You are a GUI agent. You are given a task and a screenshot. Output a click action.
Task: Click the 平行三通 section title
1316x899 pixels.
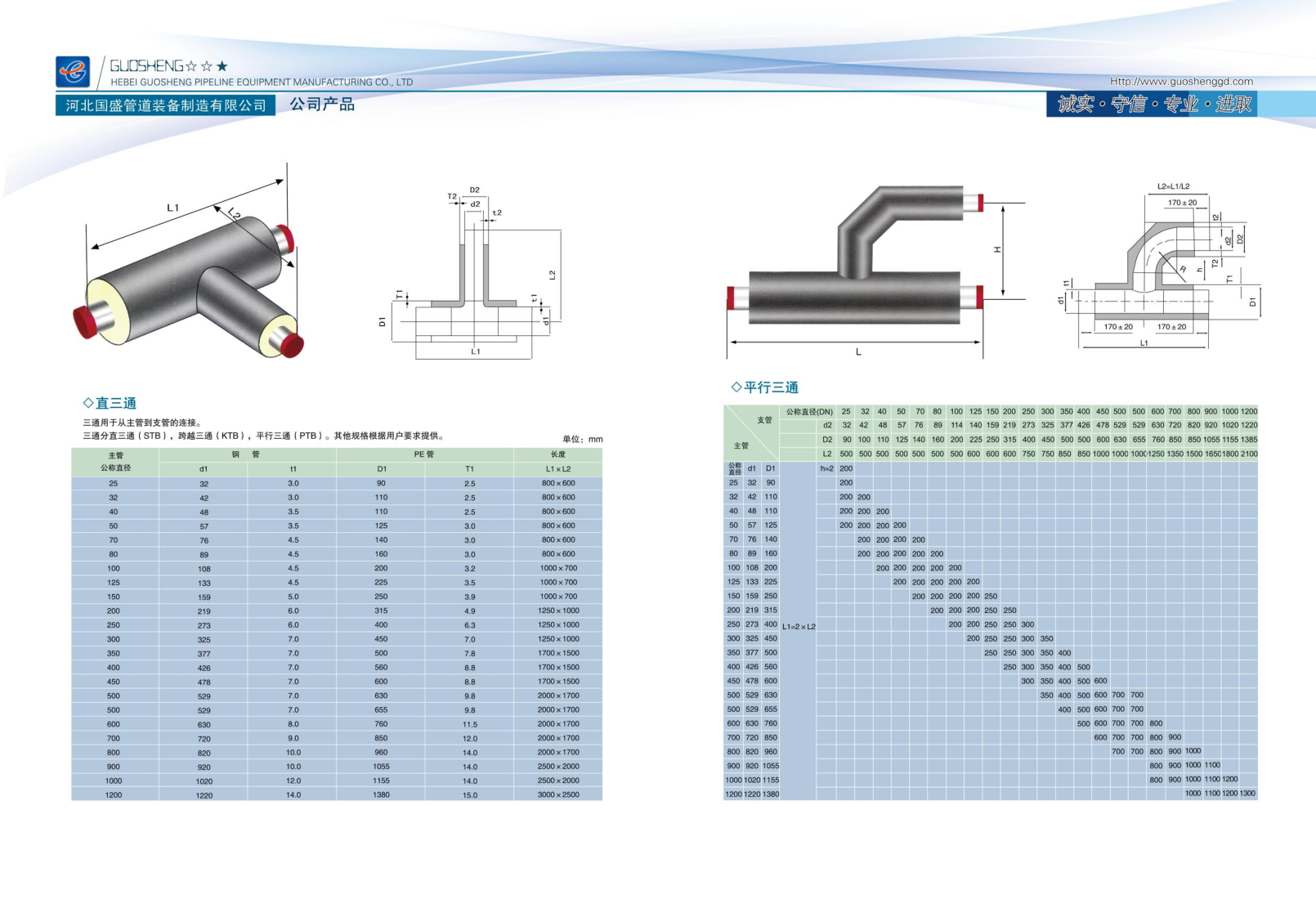[771, 387]
